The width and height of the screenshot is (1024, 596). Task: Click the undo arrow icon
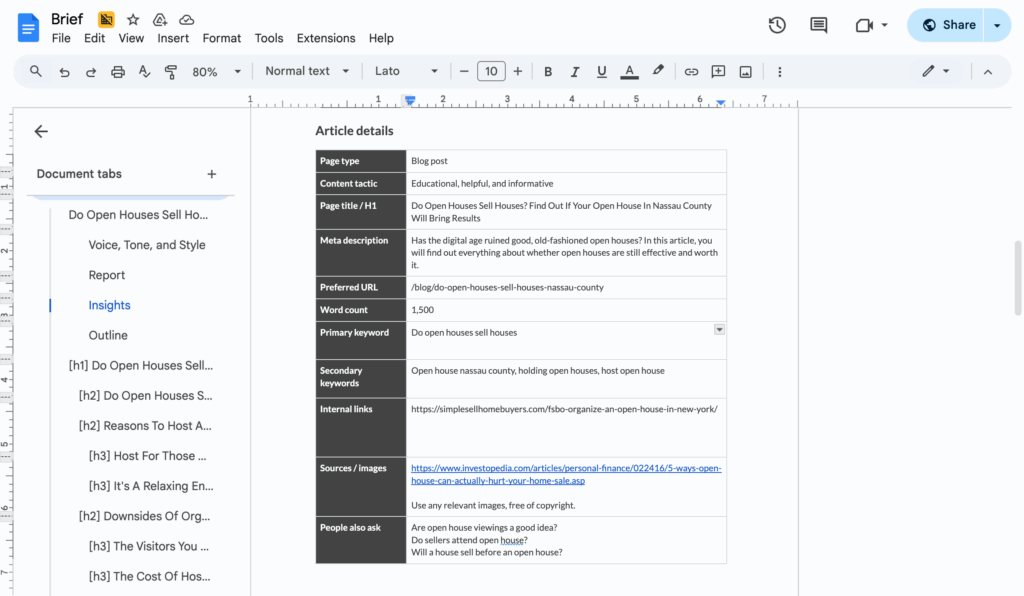[x=65, y=71]
